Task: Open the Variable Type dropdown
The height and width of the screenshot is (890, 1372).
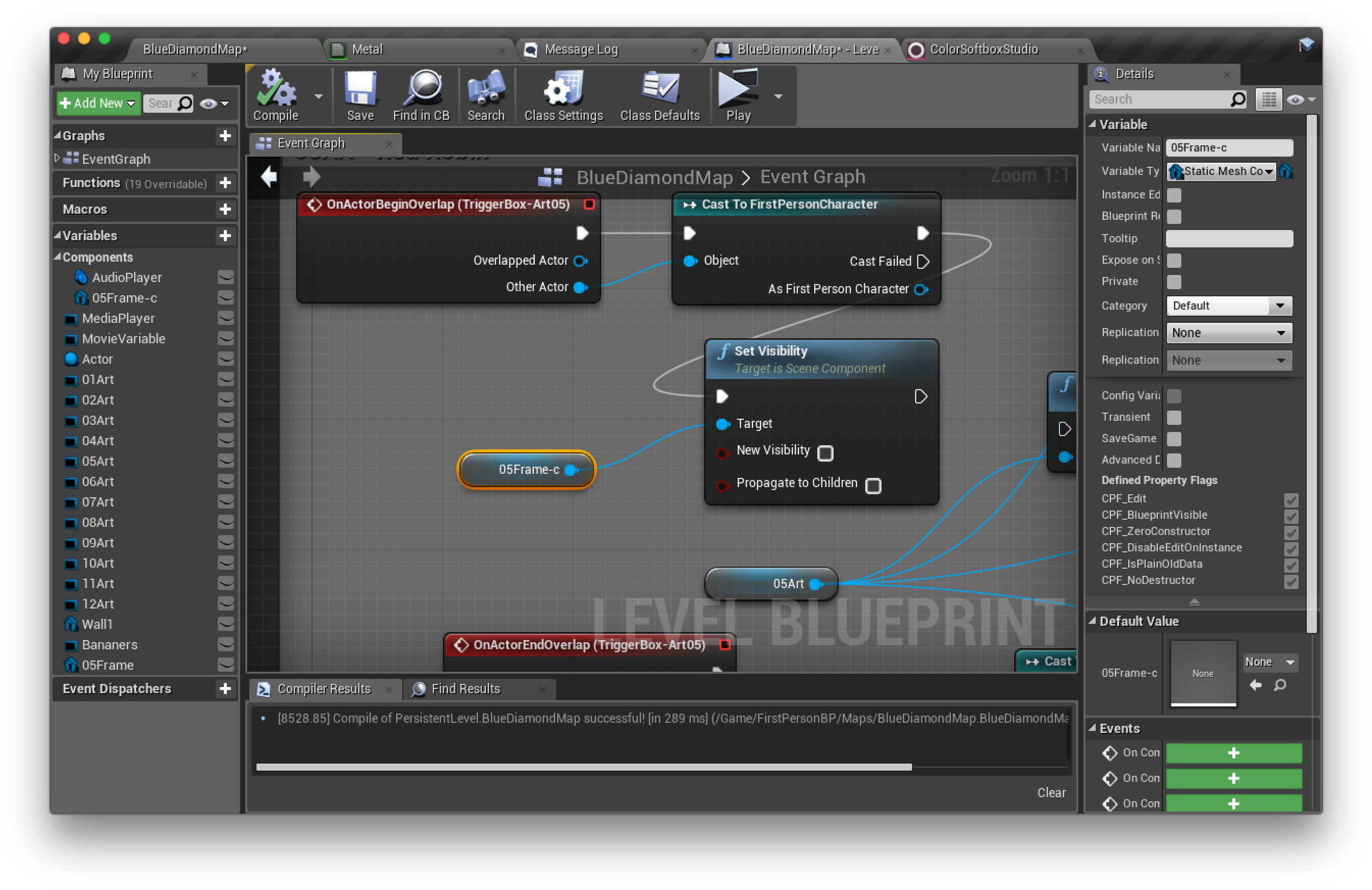Action: (x=1221, y=171)
